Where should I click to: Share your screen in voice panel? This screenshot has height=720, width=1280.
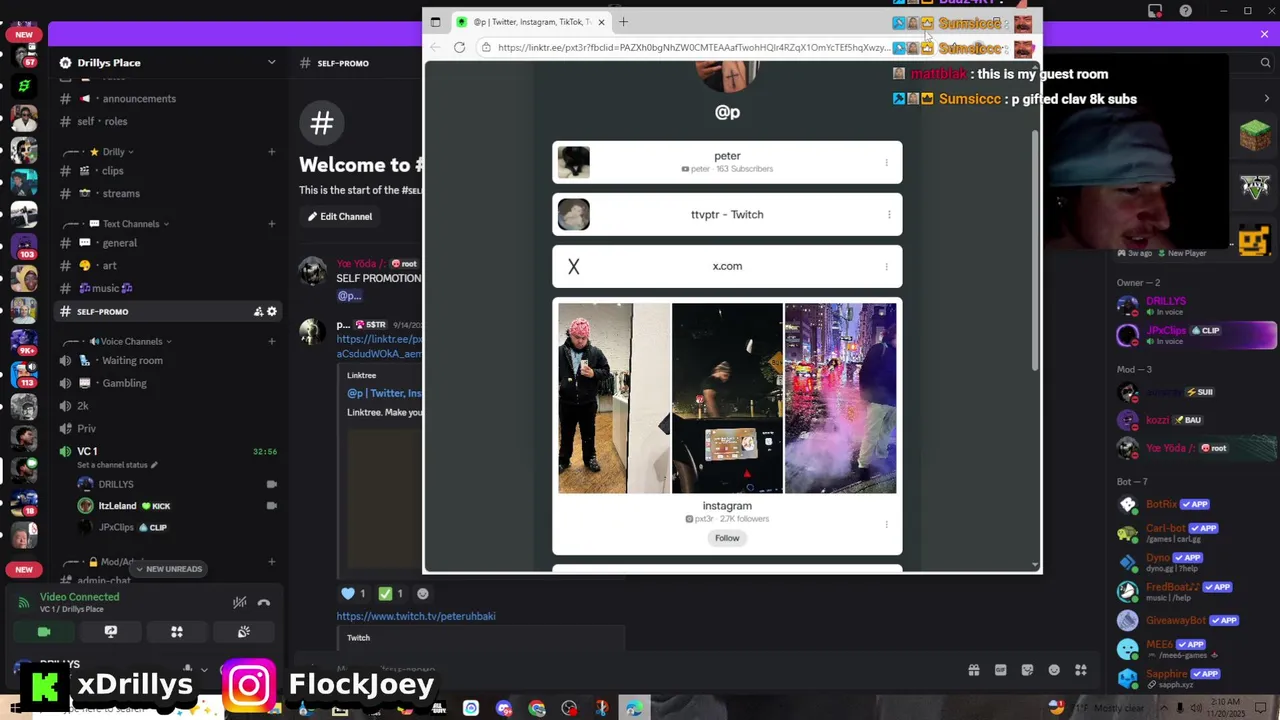111,632
